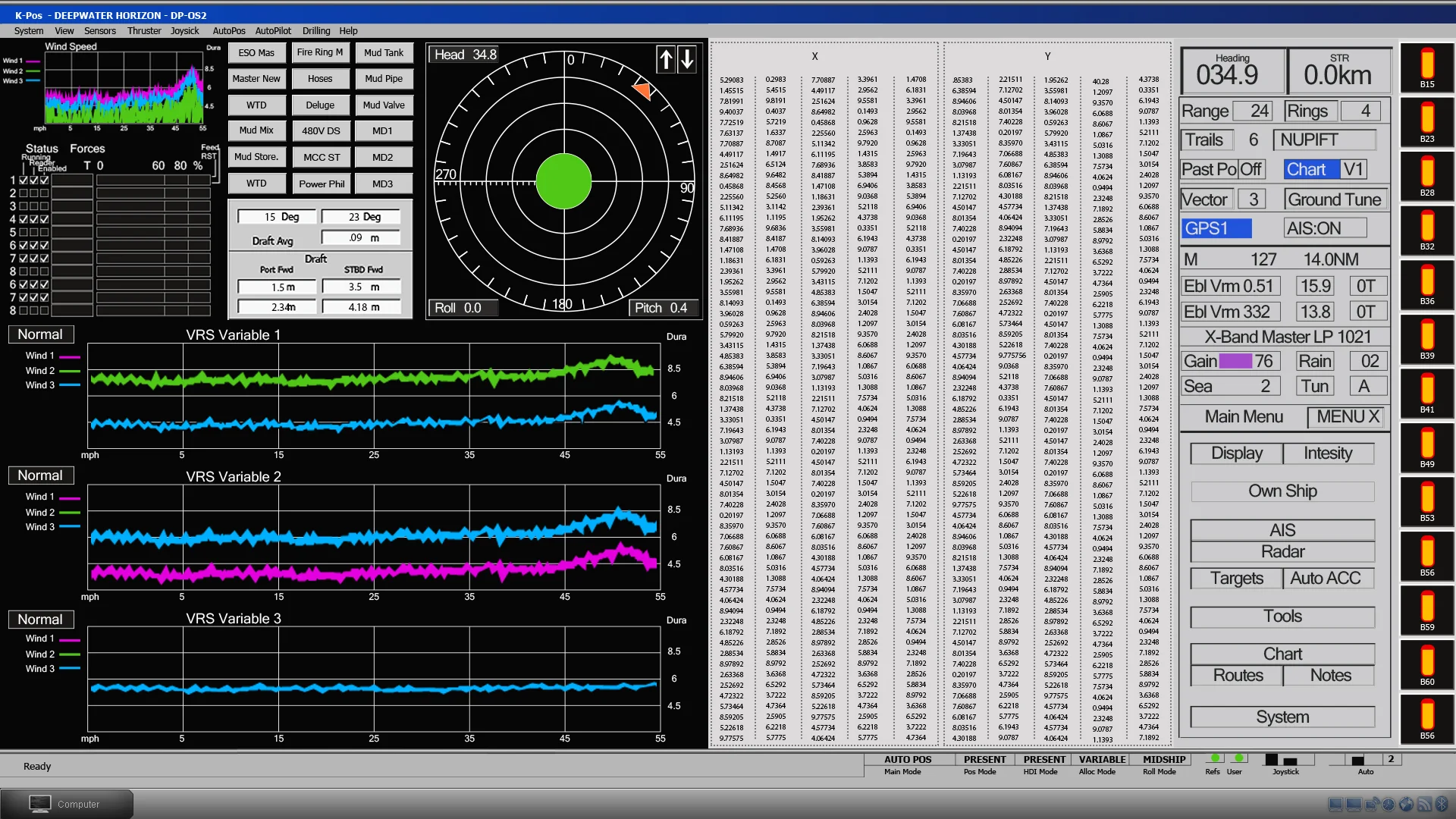This screenshot has height=819, width=1456.
Task: Adjust the purple Gain level bar
Action: (x=1235, y=362)
